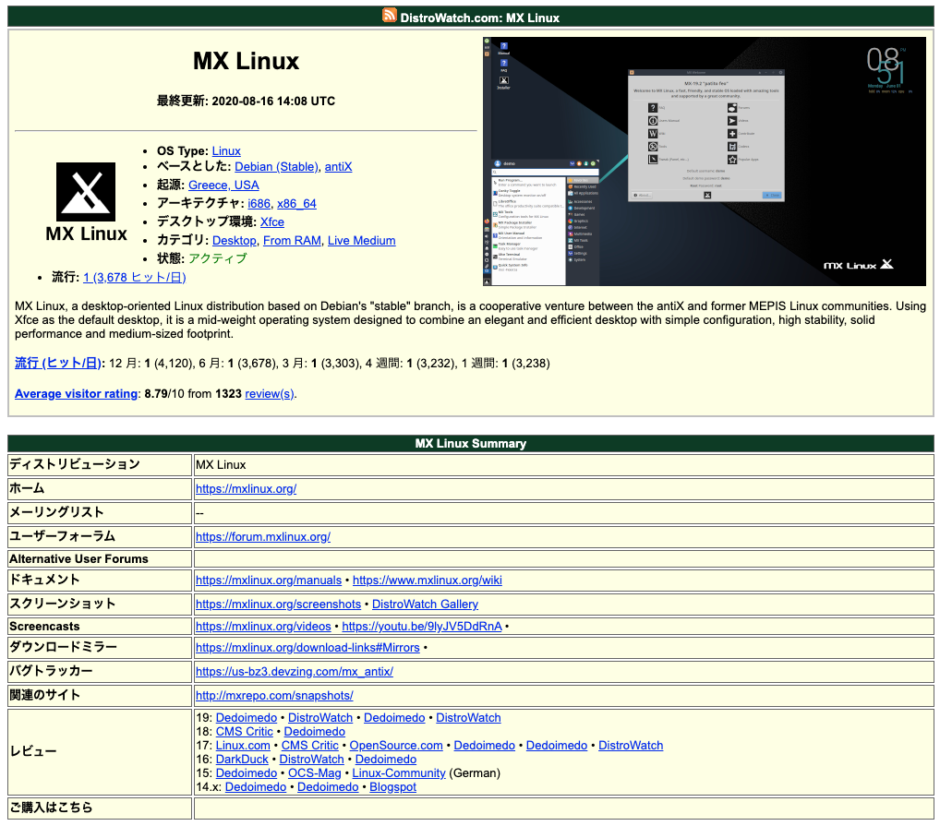This screenshot has height=826, width=940.
Task: Click the バグトラッカー row label
Action: coord(51,671)
